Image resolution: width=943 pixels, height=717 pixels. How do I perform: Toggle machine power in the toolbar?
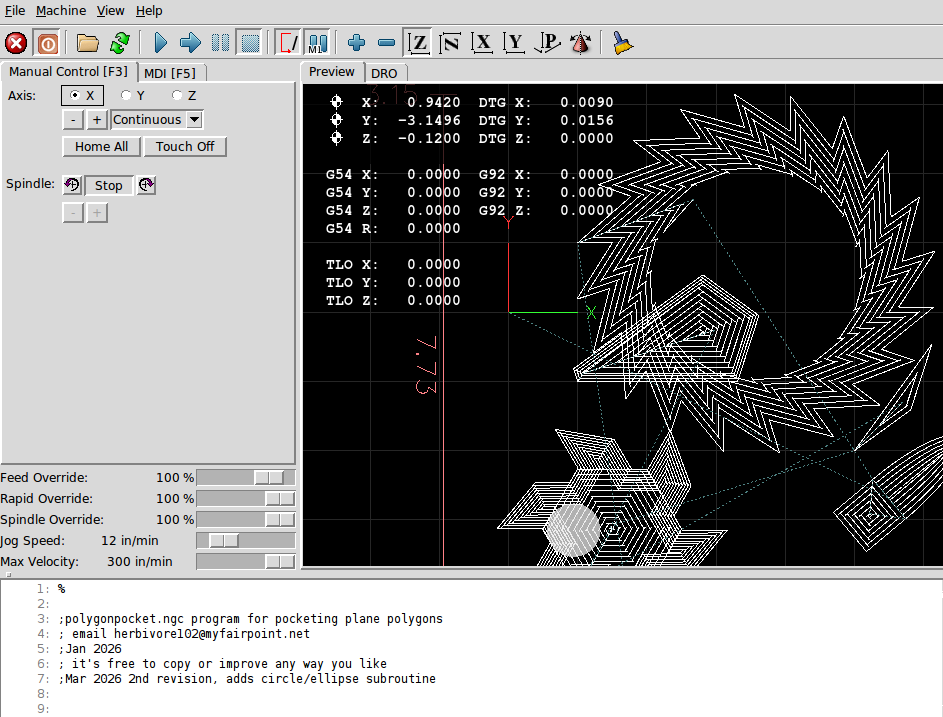(47, 43)
